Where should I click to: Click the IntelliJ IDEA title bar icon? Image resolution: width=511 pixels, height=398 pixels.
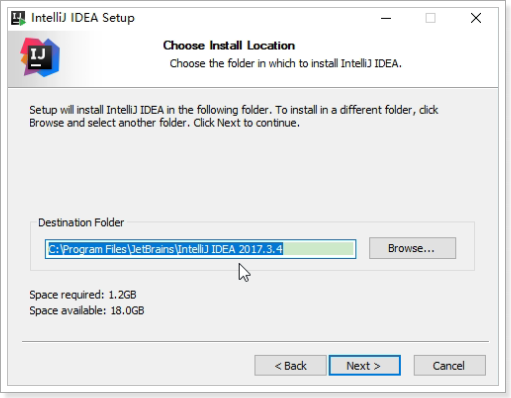[x=18, y=18]
